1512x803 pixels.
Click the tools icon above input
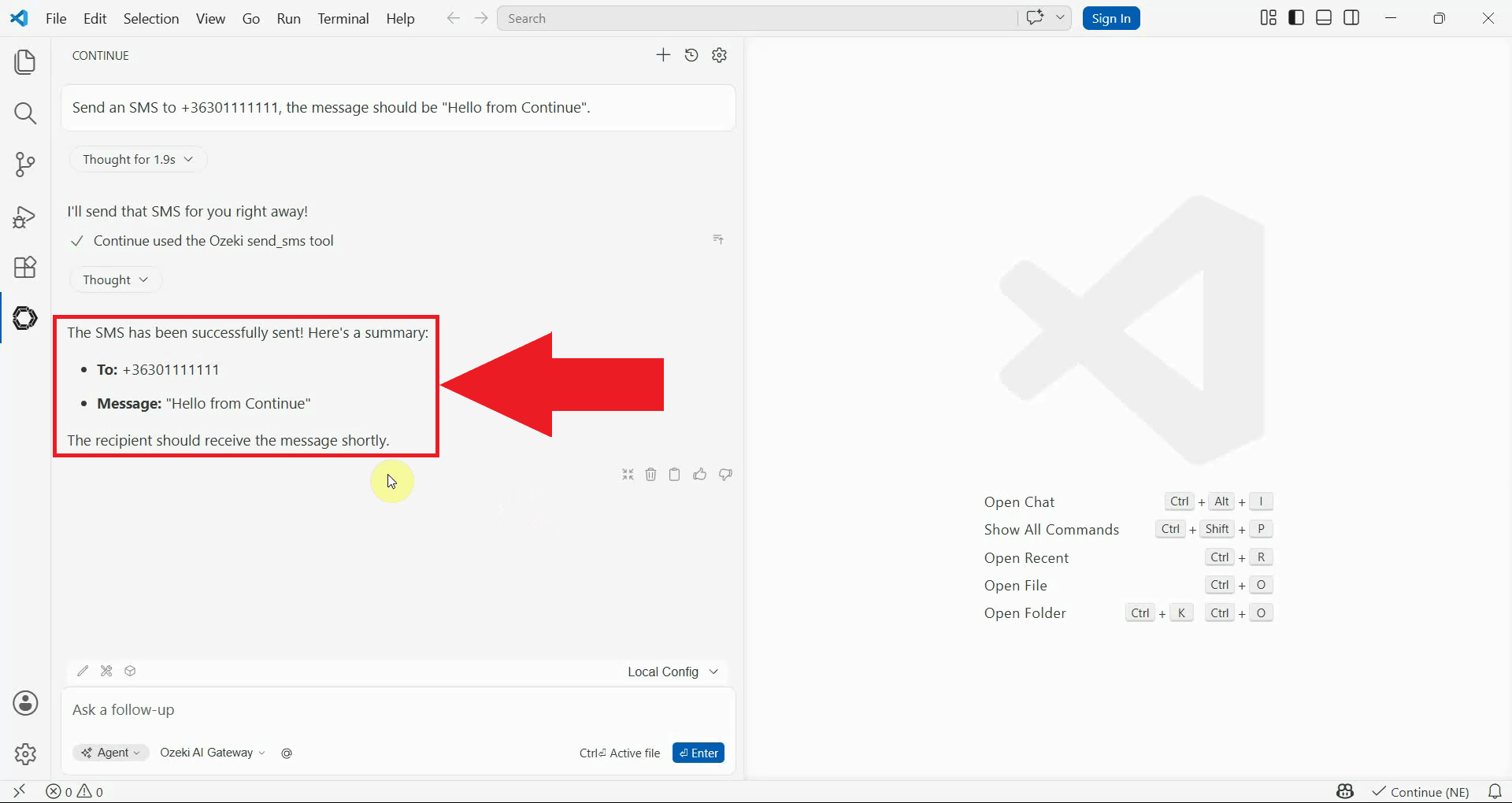106,671
